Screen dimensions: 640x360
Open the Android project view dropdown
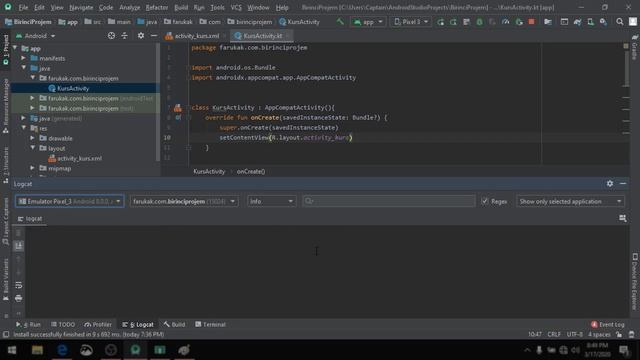[x=36, y=36]
